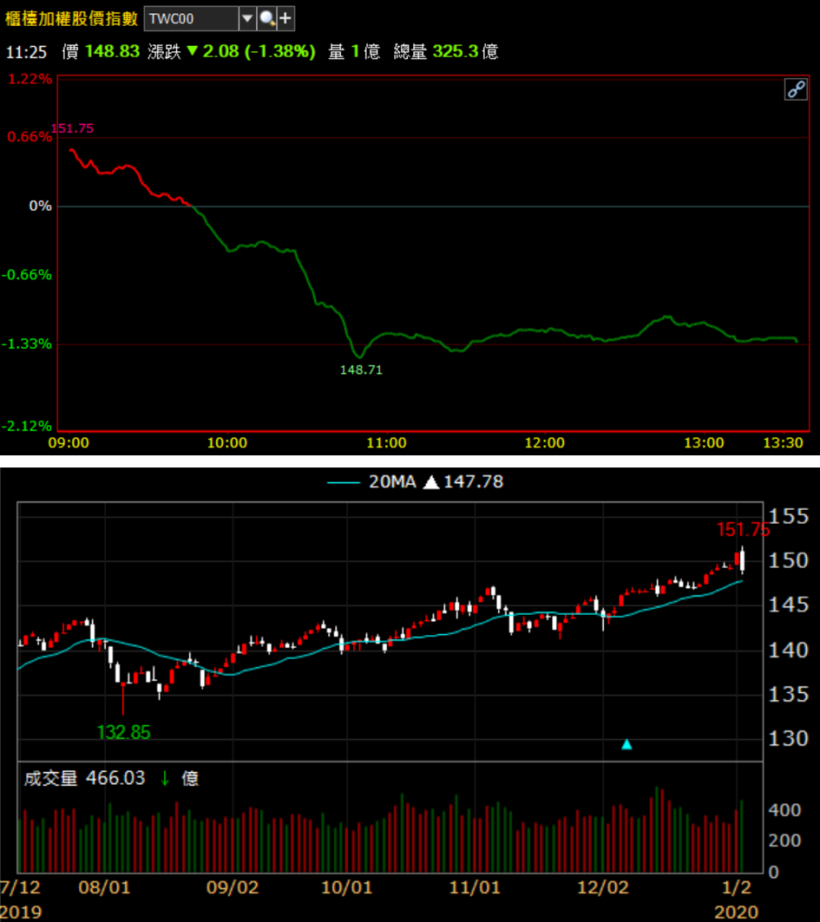Click the chain link icon on intraday chart
The image size is (820, 922).
(796, 90)
